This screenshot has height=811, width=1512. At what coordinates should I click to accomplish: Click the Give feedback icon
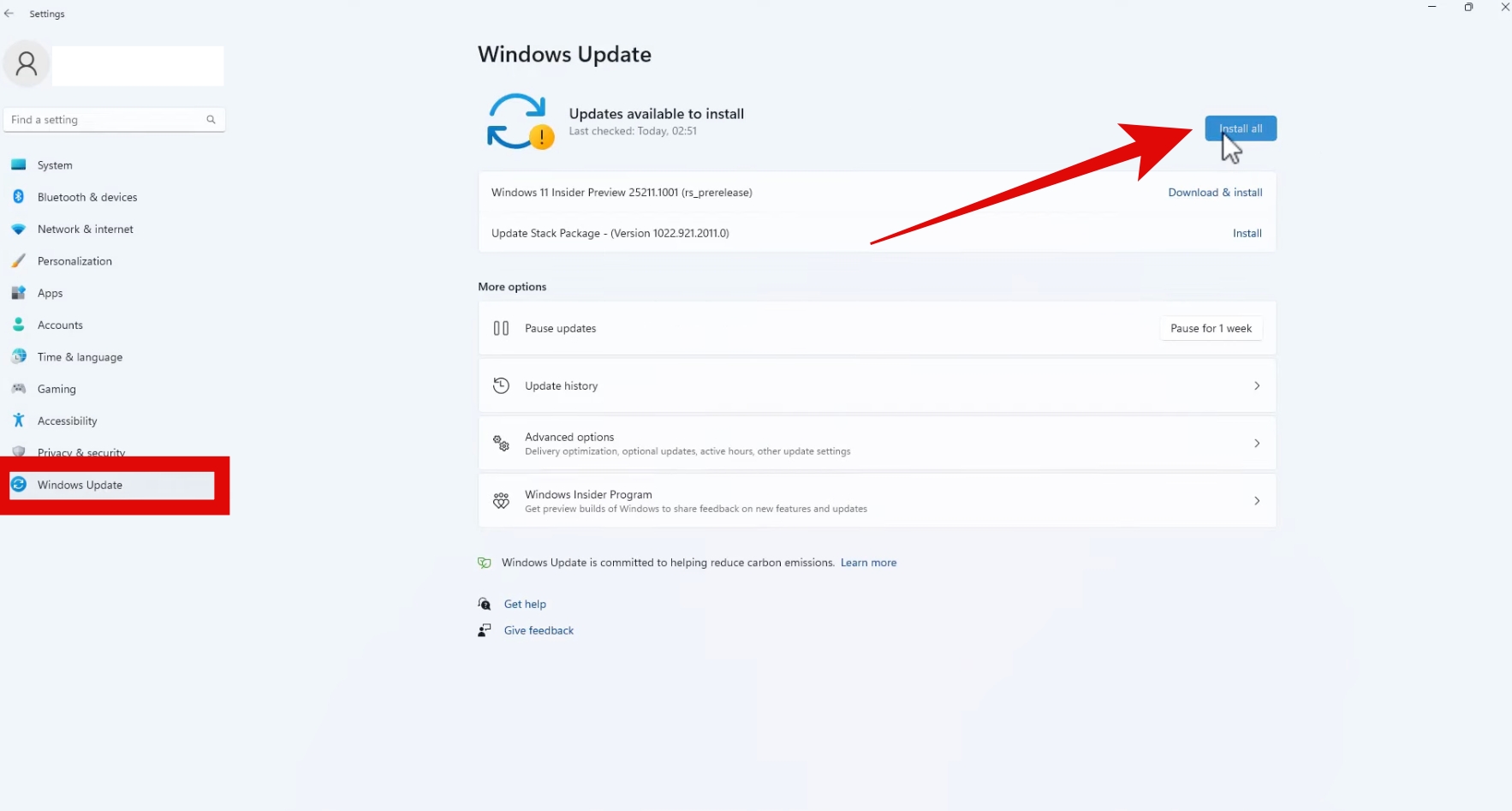pyautogui.click(x=485, y=630)
